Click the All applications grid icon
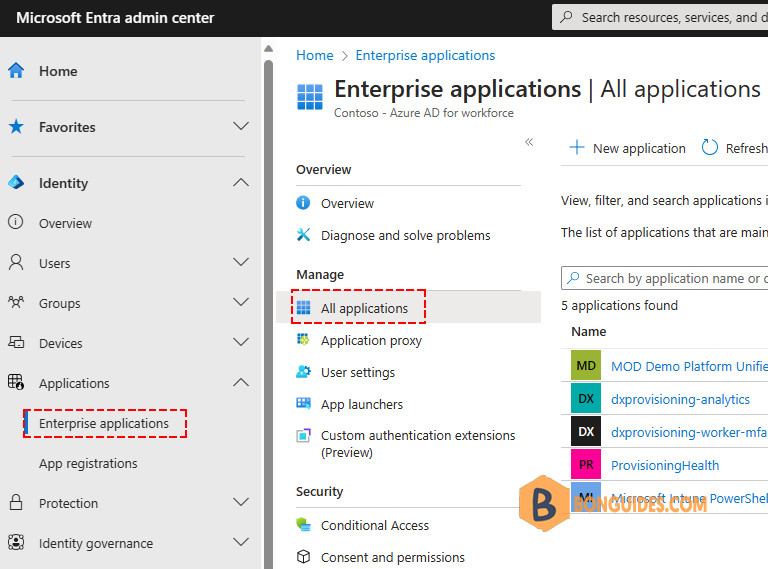Screen dimensions: 768x569 [x=303, y=308]
